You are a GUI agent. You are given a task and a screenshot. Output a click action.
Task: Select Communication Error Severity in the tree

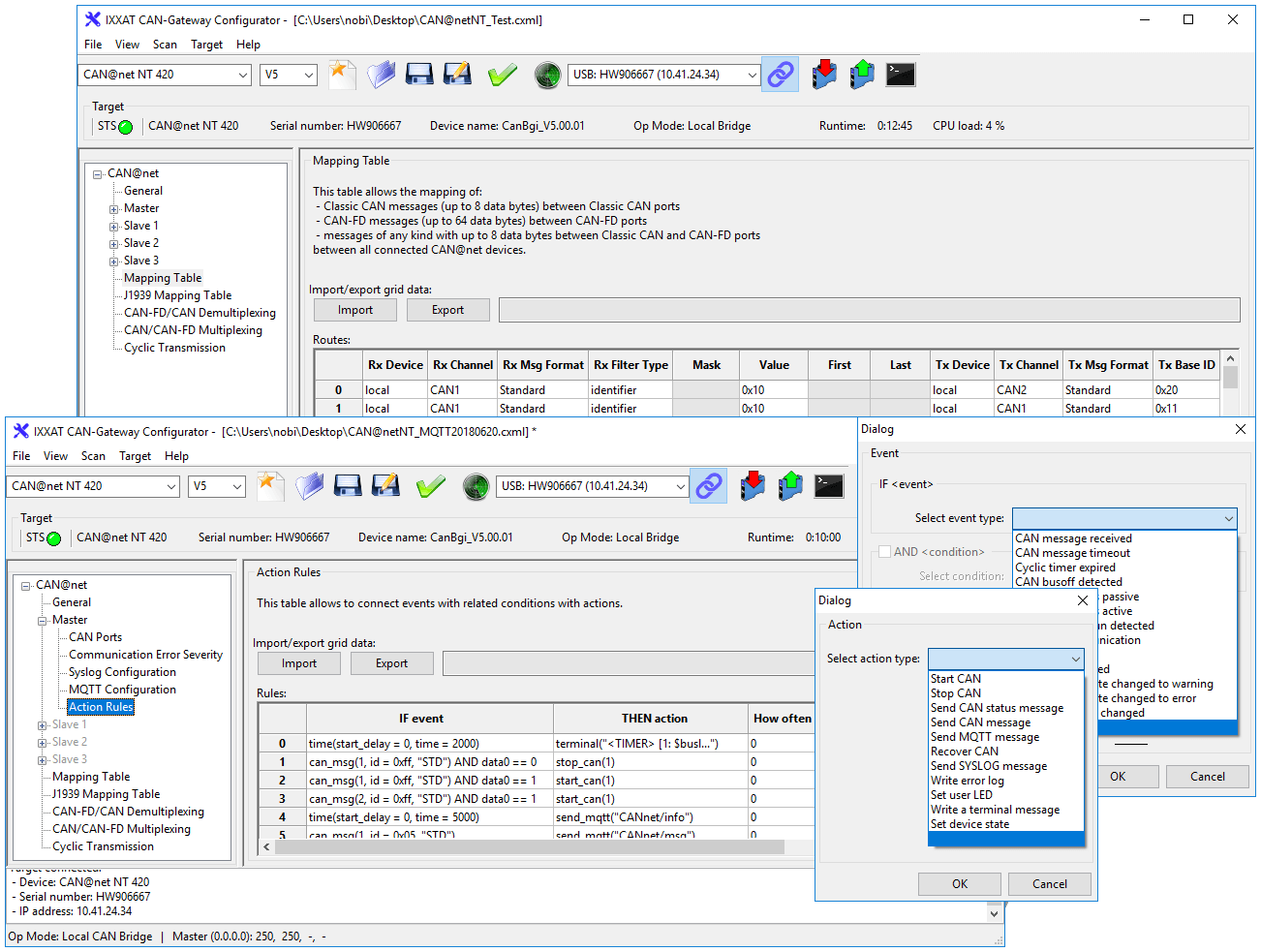pyautogui.click(x=145, y=655)
